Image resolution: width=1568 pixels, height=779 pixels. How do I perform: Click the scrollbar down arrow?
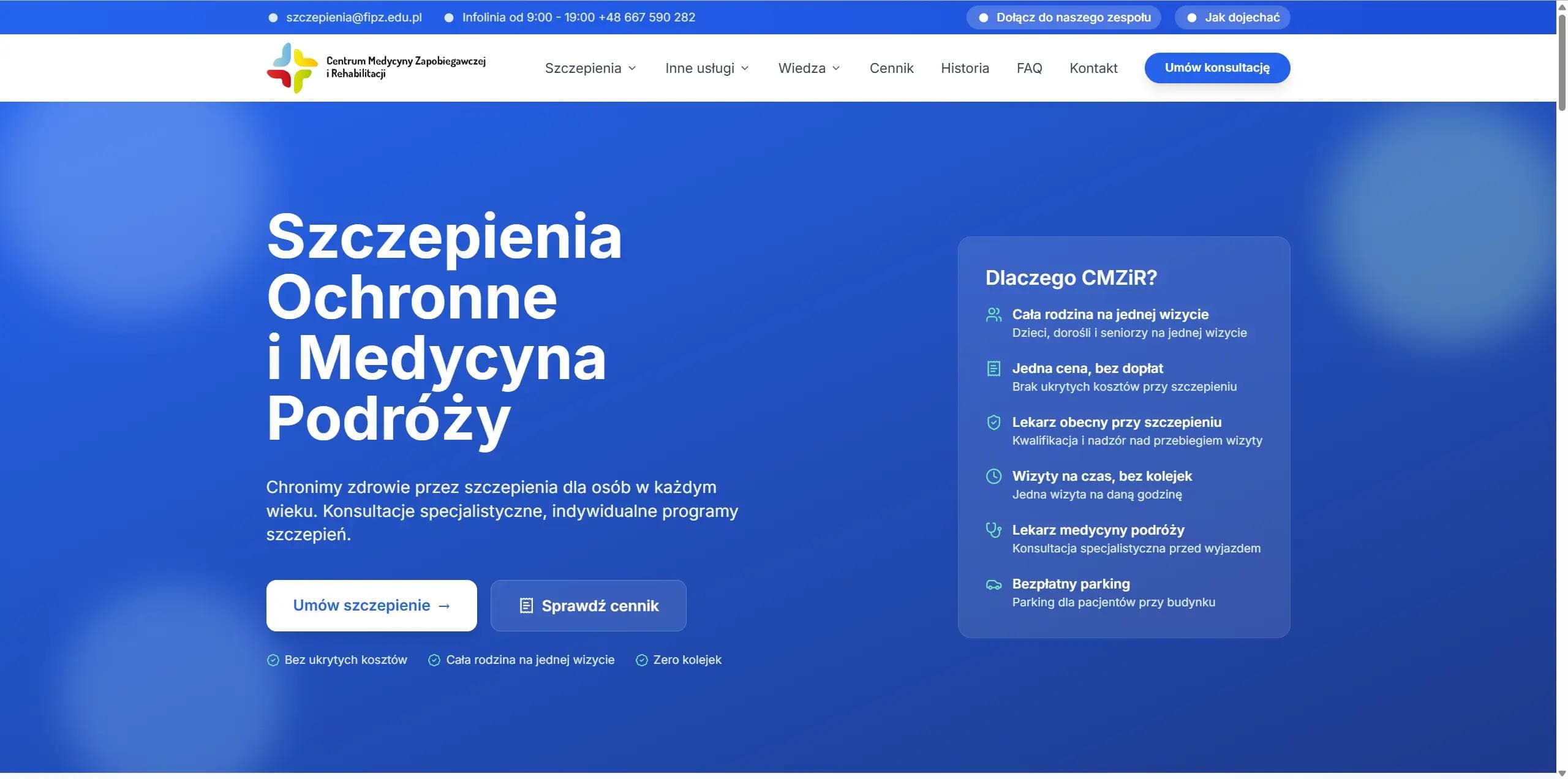(x=1562, y=773)
